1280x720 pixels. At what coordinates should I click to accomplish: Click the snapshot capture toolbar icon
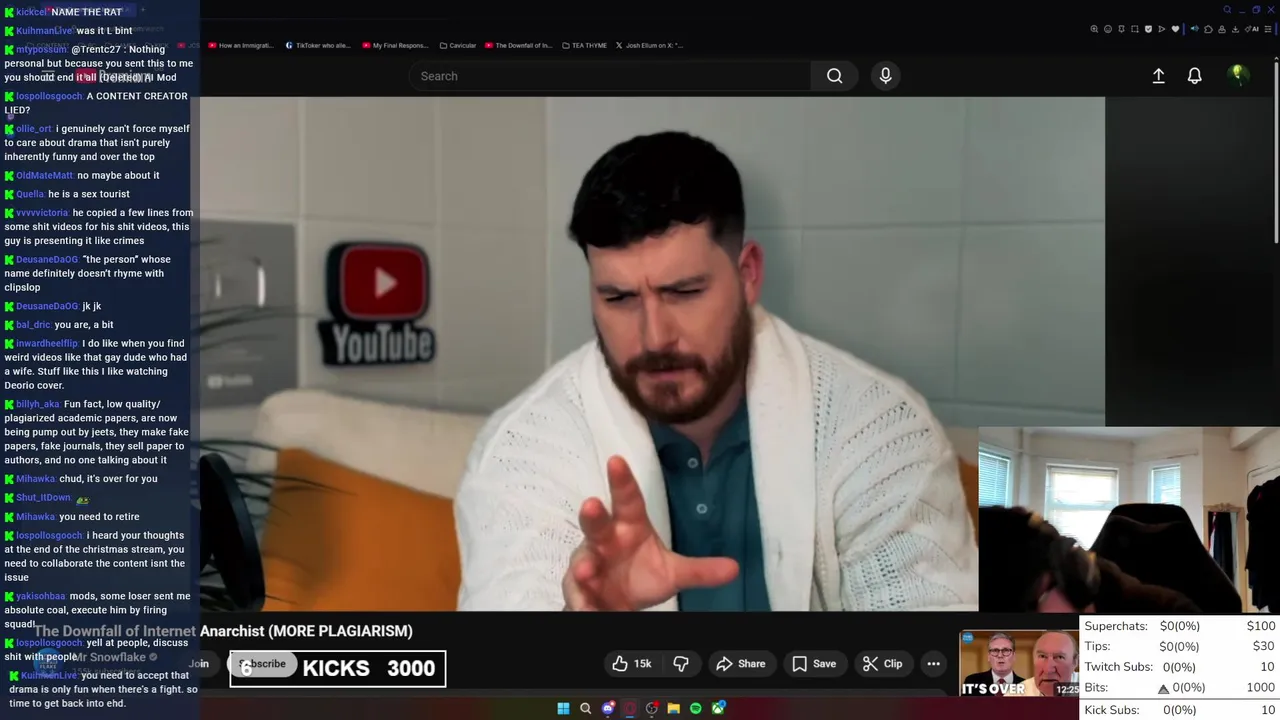click(x=1135, y=29)
